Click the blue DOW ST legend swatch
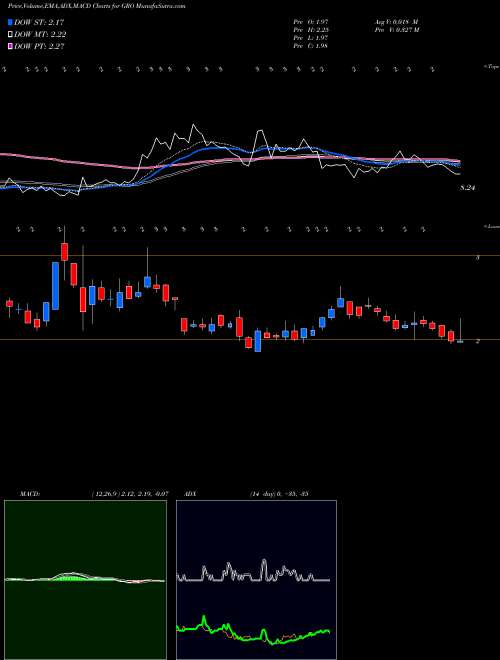This screenshot has width=500, height=660. click(x=11, y=22)
